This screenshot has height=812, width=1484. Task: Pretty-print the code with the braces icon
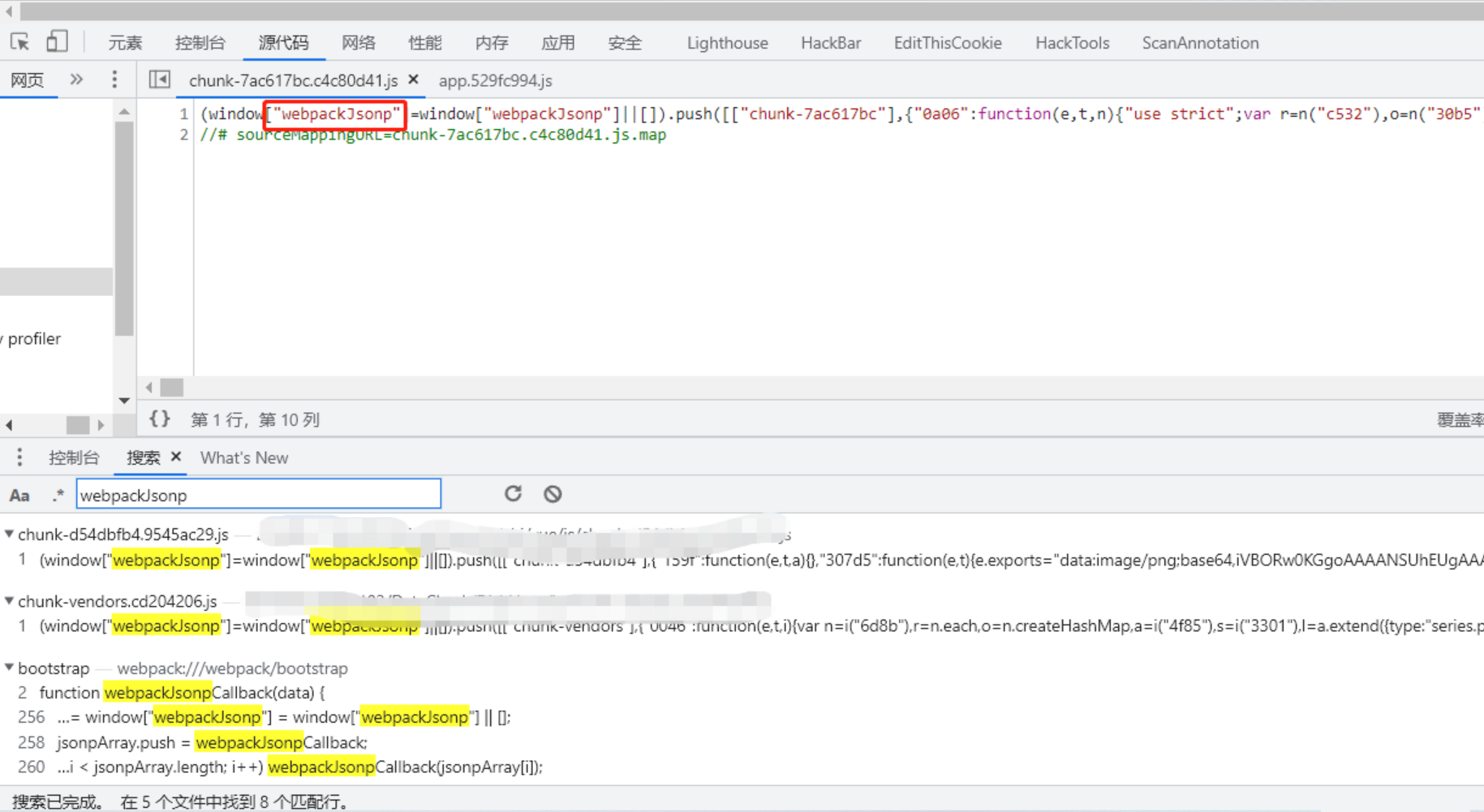pyautogui.click(x=160, y=419)
